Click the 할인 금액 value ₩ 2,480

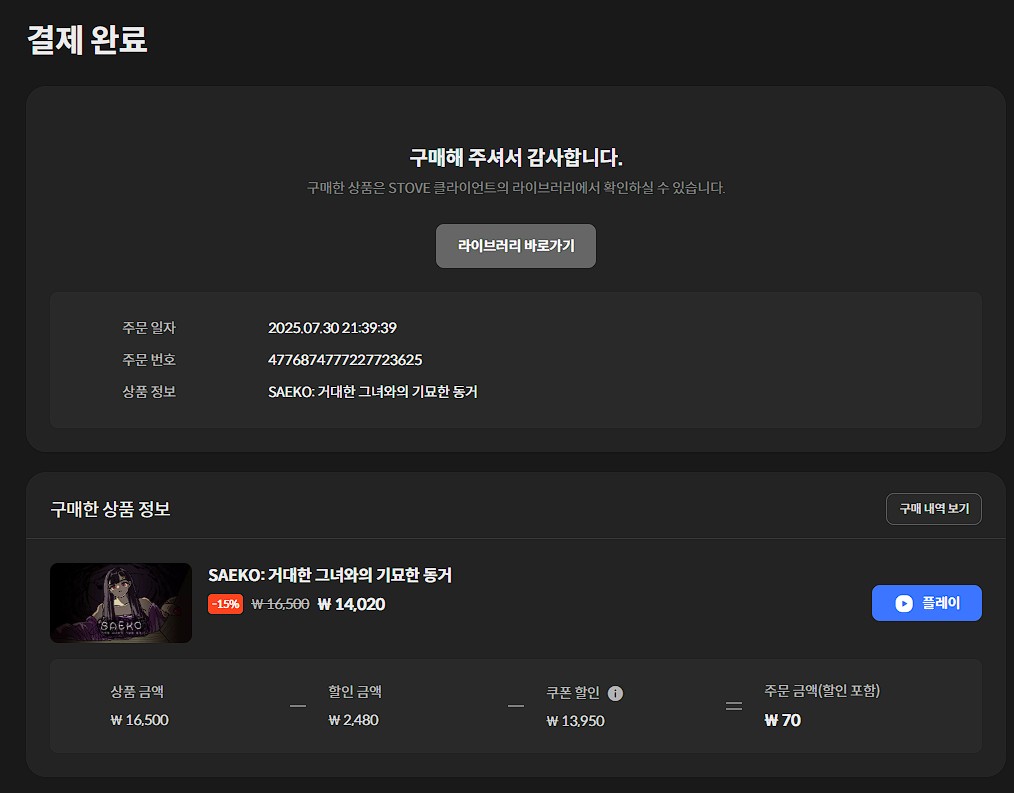(353, 720)
